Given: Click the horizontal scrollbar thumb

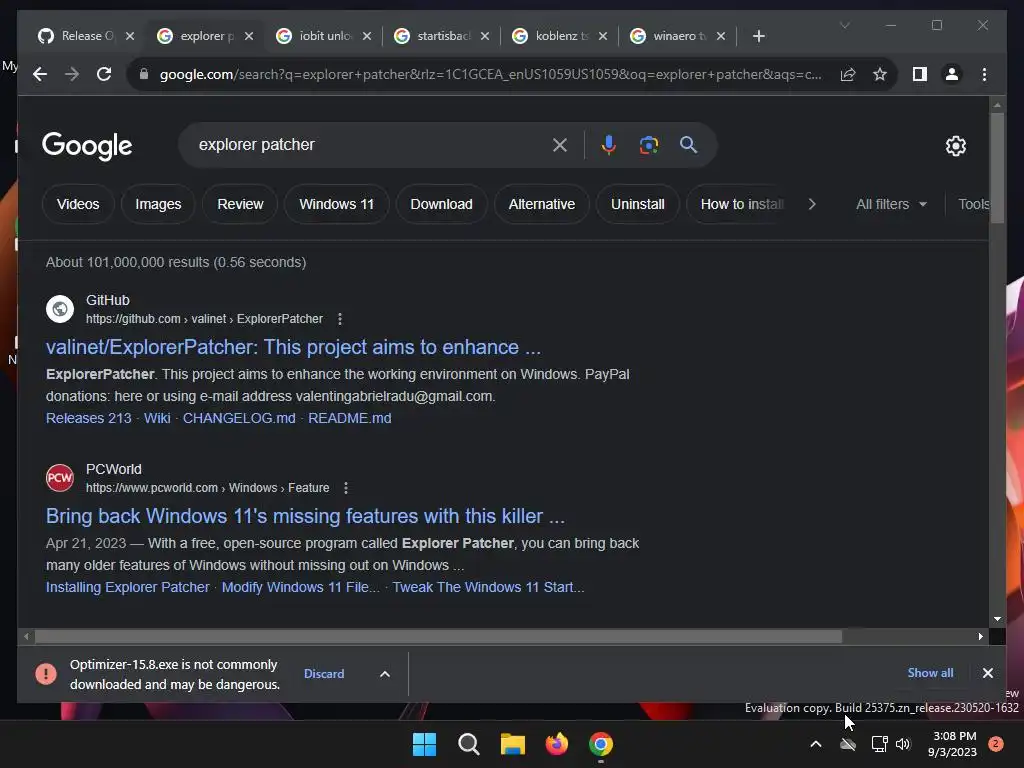Looking at the screenshot, I should pos(438,636).
